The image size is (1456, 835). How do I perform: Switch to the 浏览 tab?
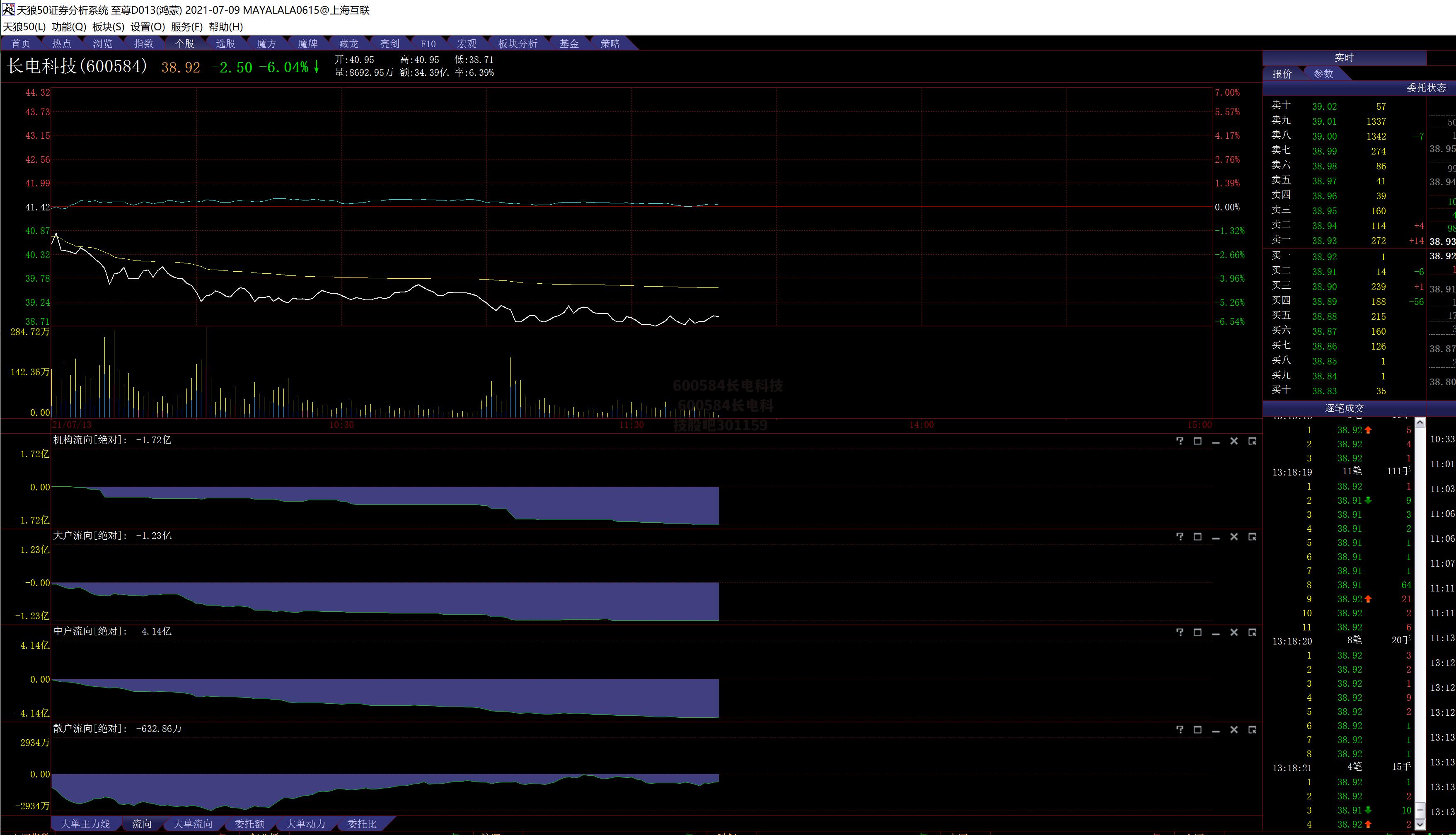(x=103, y=43)
